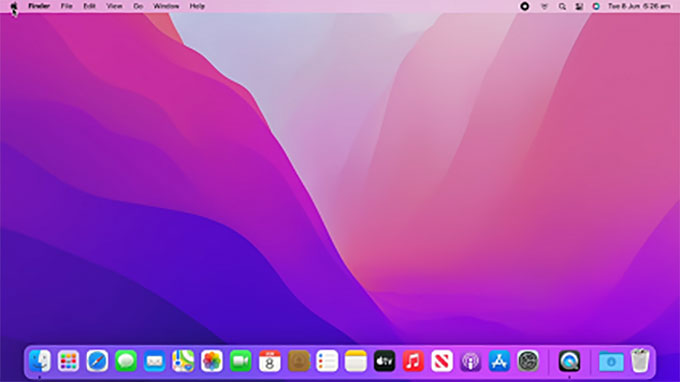
Task: Open News from the Dock
Action: pos(442,361)
